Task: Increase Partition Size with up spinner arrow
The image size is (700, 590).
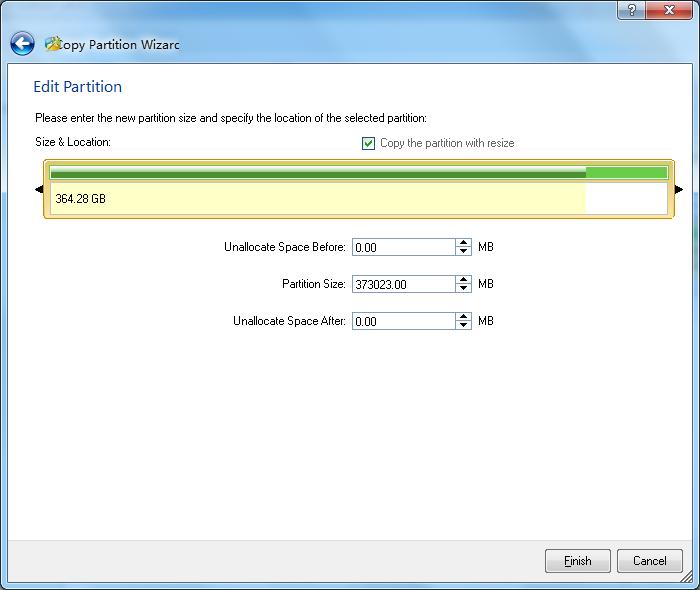Action: 463,280
